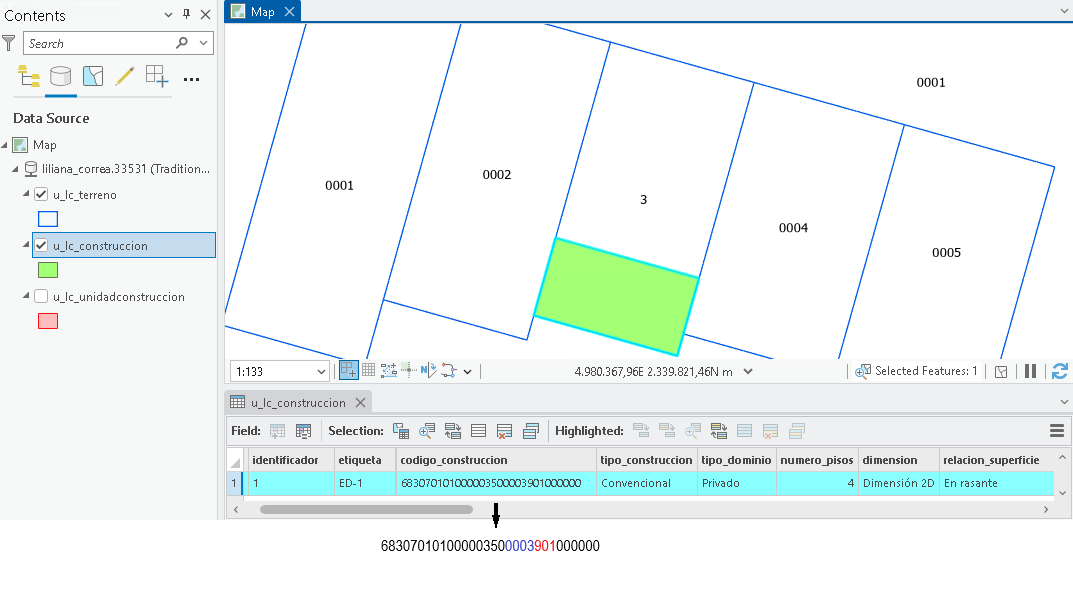Image resolution: width=1073 pixels, height=599 pixels.
Task: Toggle ground to grid correction
Action: tap(428, 370)
